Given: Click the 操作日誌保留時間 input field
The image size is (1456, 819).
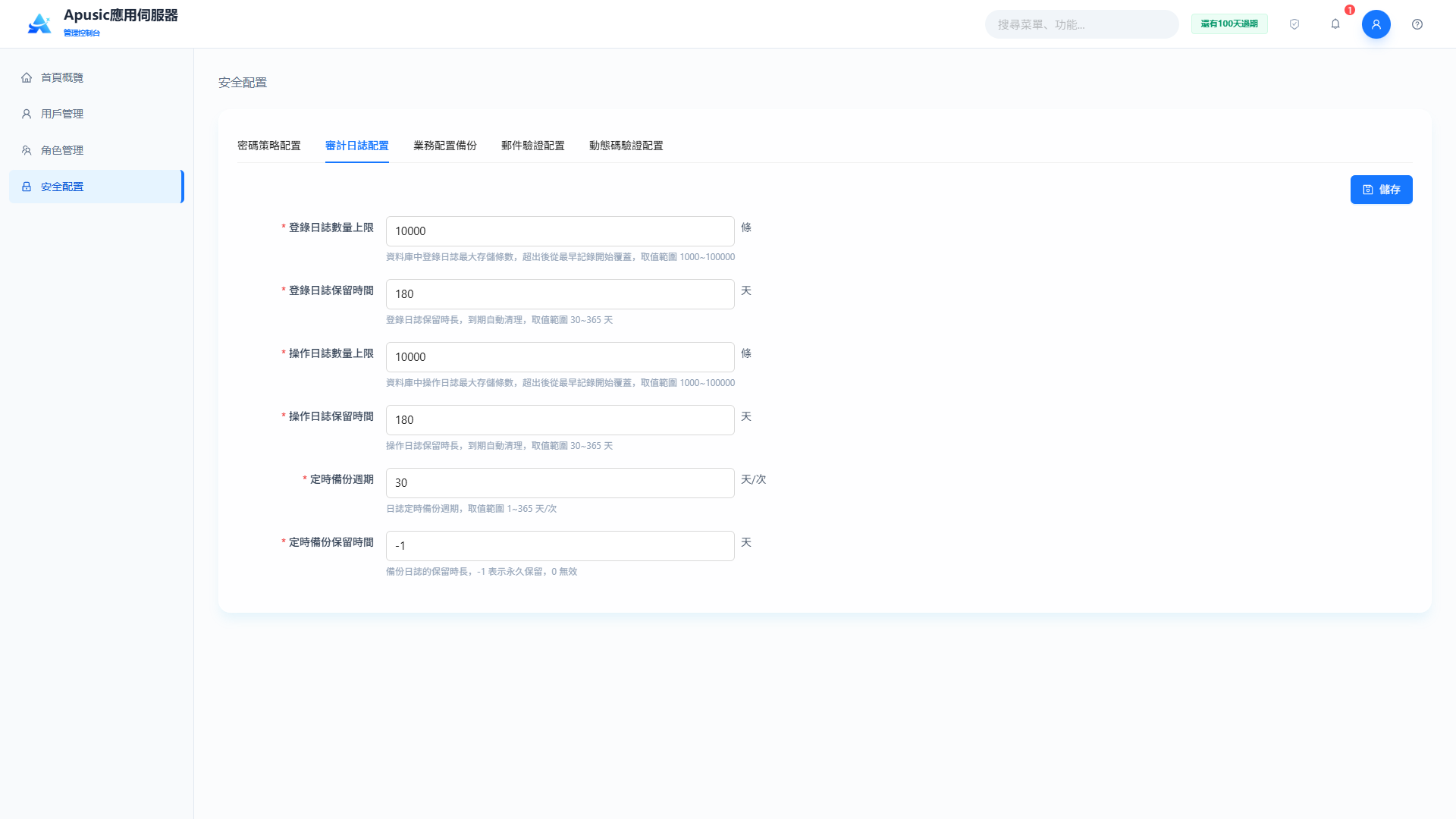Looking at the screenshot, I should 560,420.
